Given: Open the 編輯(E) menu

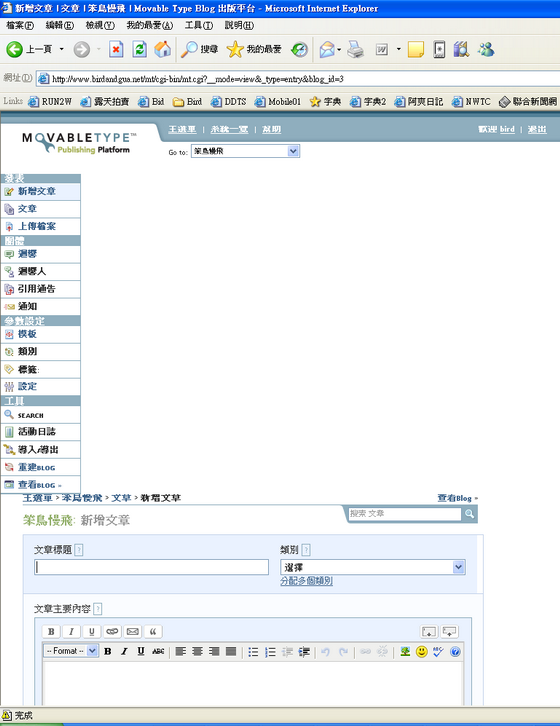Looking at the screenshot, I should click(60, 25).
